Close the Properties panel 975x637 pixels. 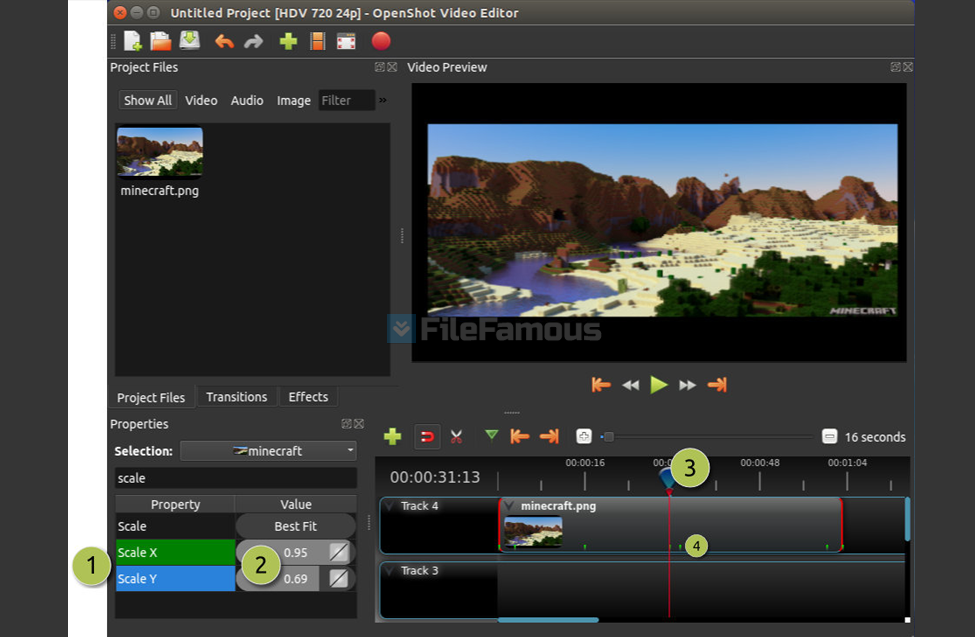point(359,424)
